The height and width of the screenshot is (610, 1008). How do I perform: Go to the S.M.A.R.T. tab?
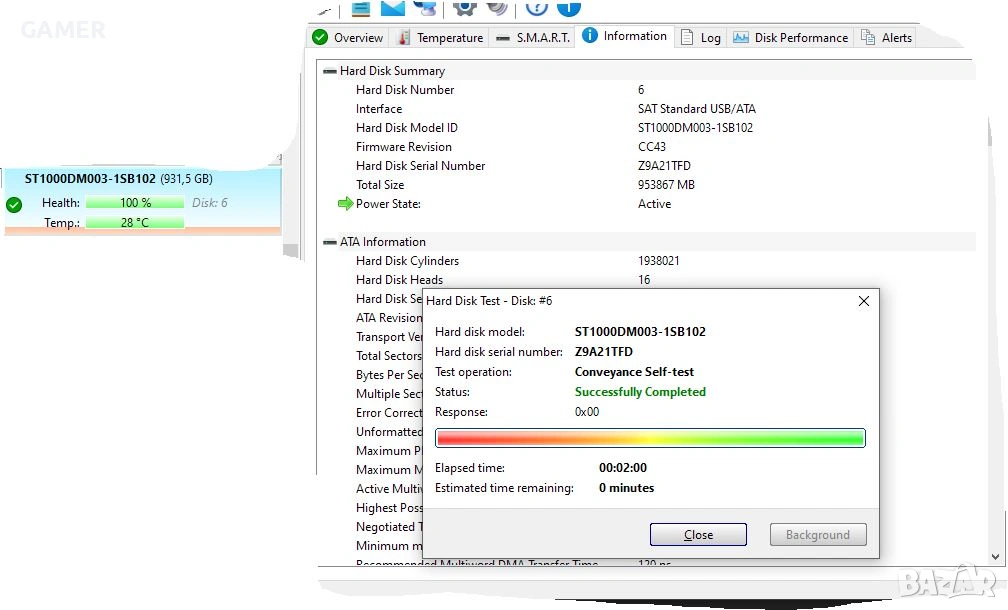(533, 38)
